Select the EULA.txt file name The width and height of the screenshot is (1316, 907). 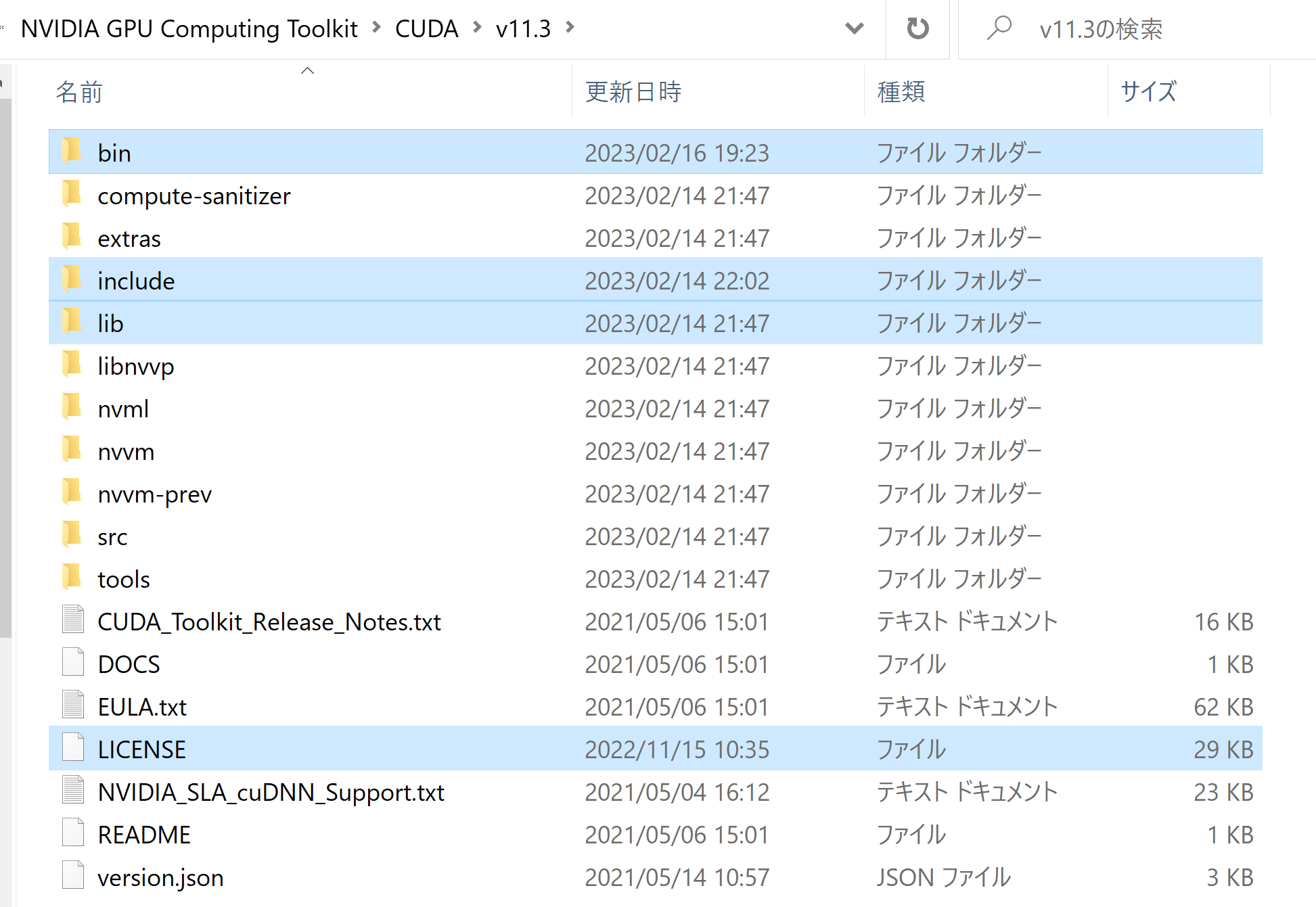142,707
